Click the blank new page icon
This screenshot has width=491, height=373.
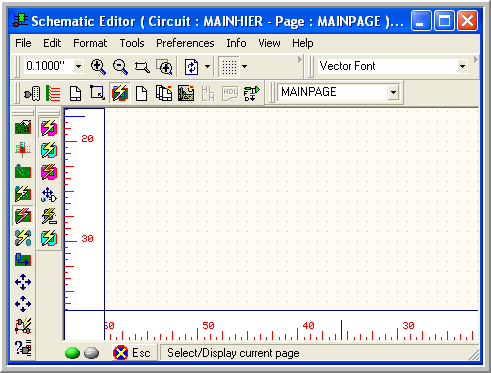(x=142, y=93)
